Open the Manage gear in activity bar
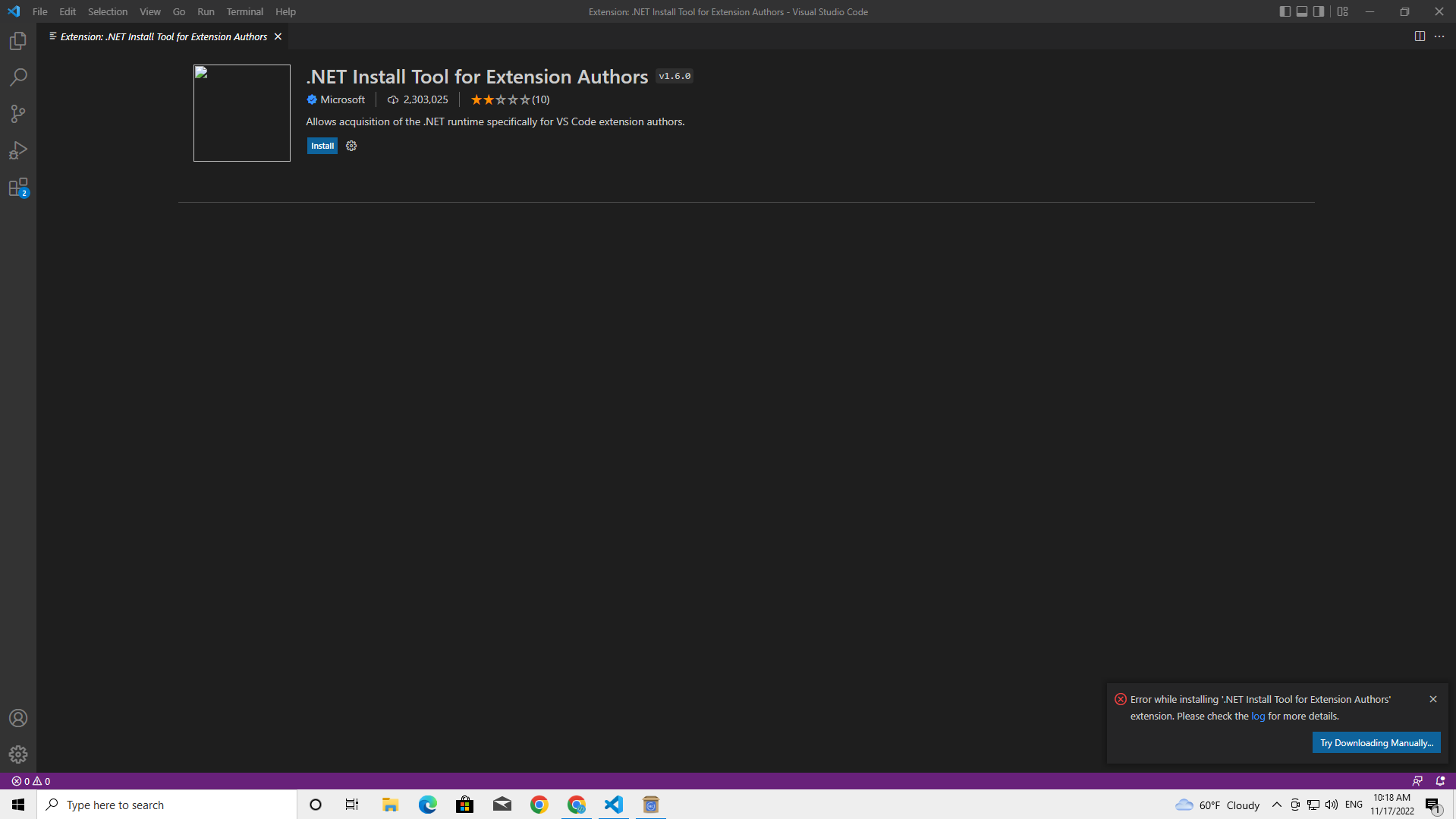This screenshot has width=1456, height=819. 18,754
